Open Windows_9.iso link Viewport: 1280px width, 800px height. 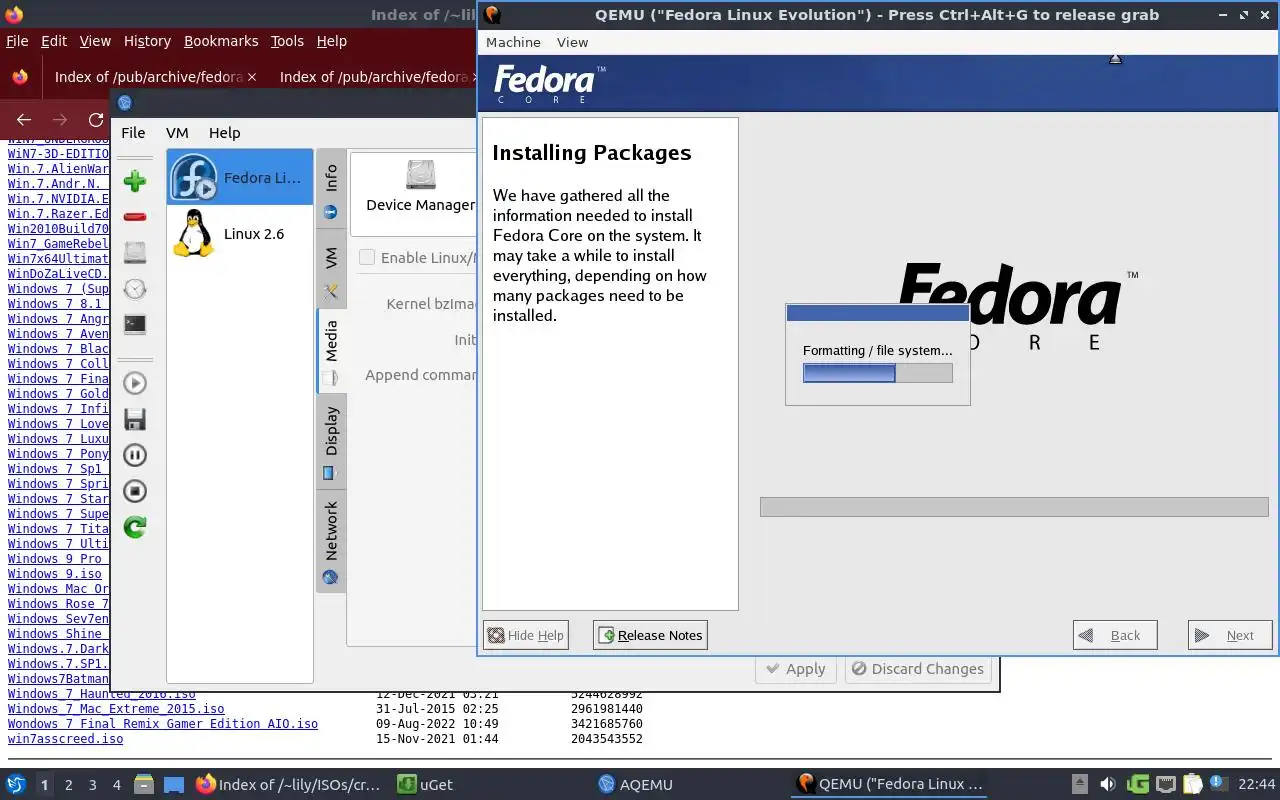coord(55,574)
